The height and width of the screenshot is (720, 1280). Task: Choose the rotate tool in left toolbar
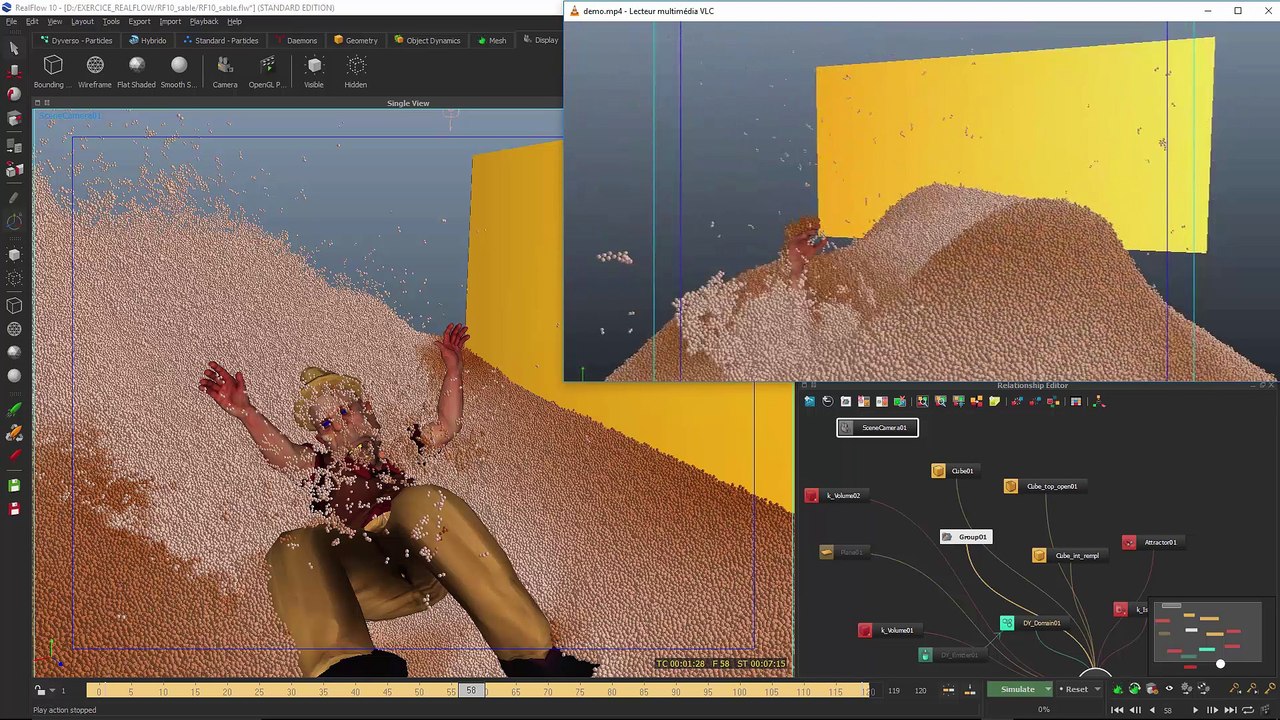coord(14,94)
